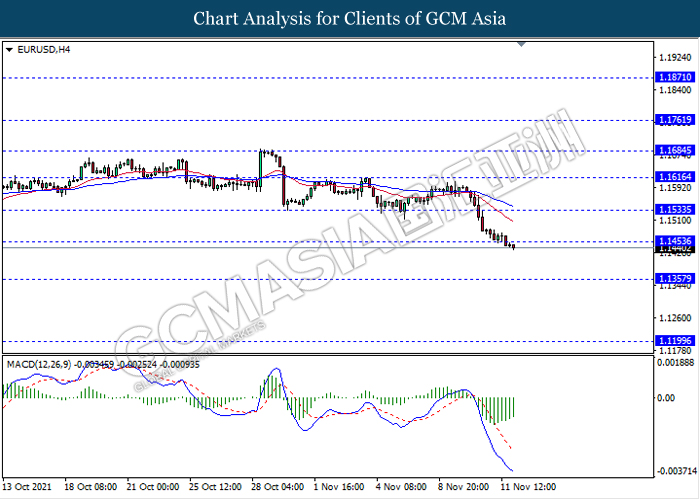Click the chart shift marker triangle at top
The height and width of the screenshot is (500, 700).
(521, 44)
